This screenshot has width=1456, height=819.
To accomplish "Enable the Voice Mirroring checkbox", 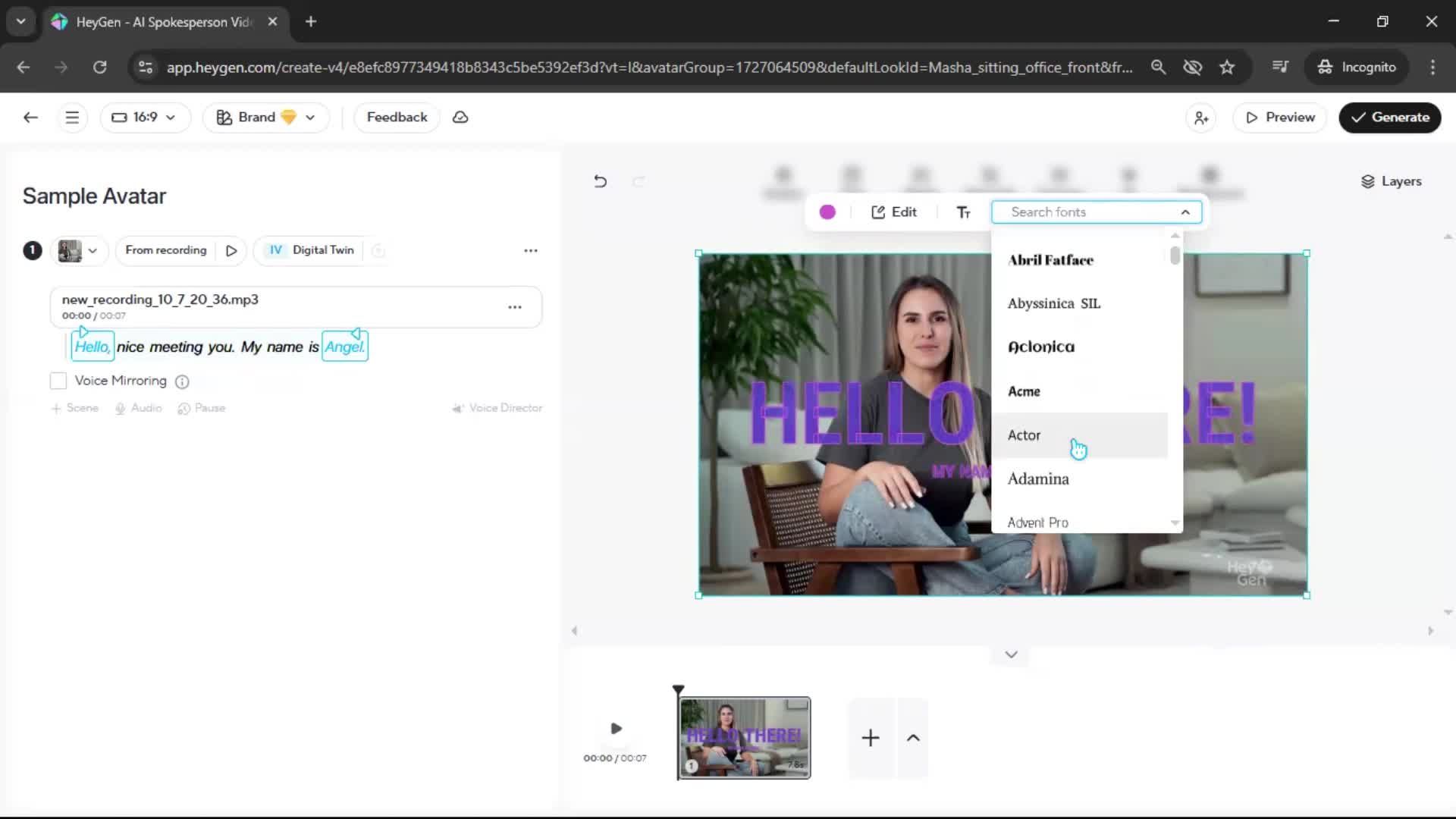I will coord(58,381).
